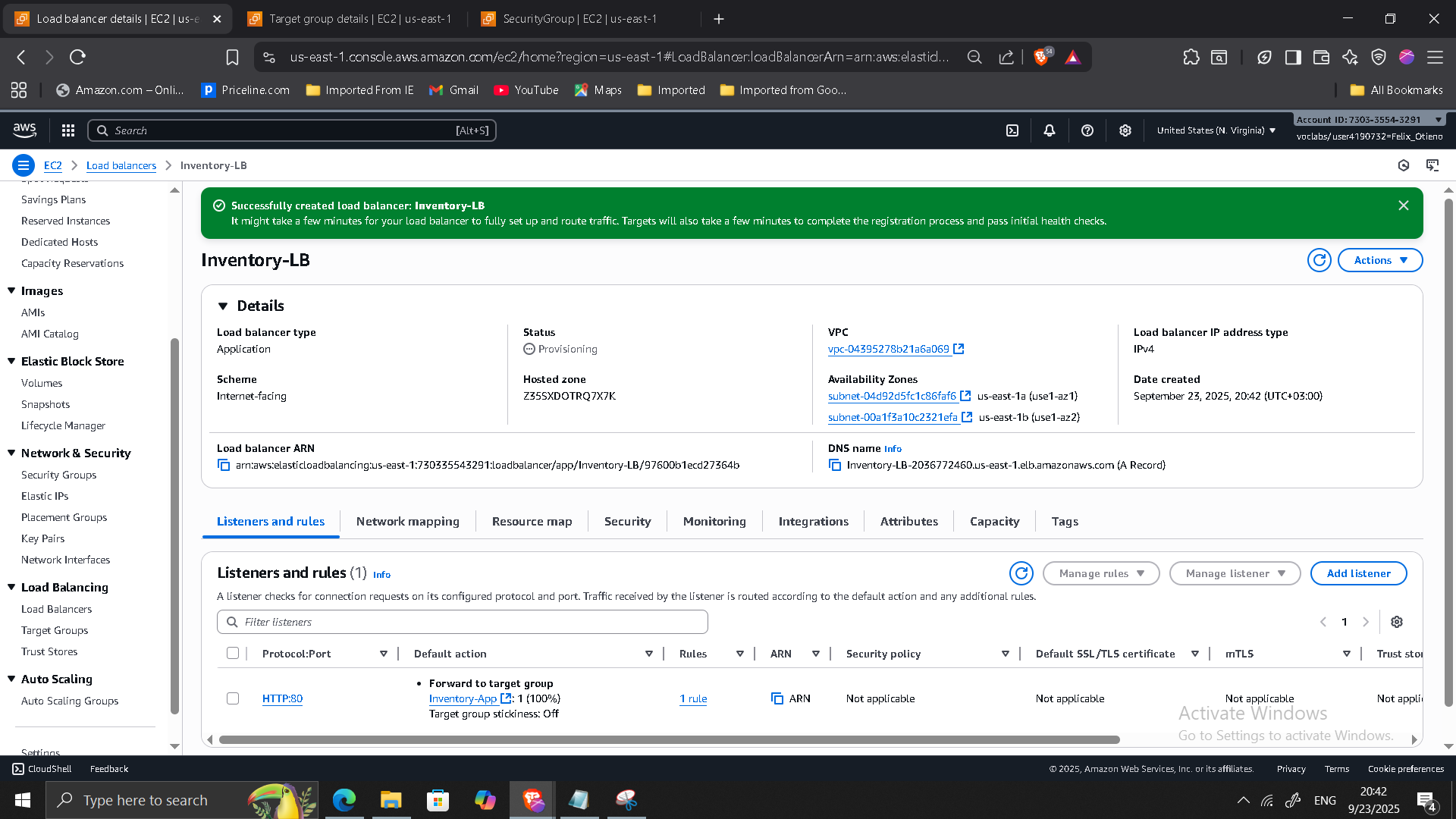The width and height of the screenshot is (1456, 819).
Task: Refresh Inventory-LB details next to Actions
Action: pos(1319,260)
